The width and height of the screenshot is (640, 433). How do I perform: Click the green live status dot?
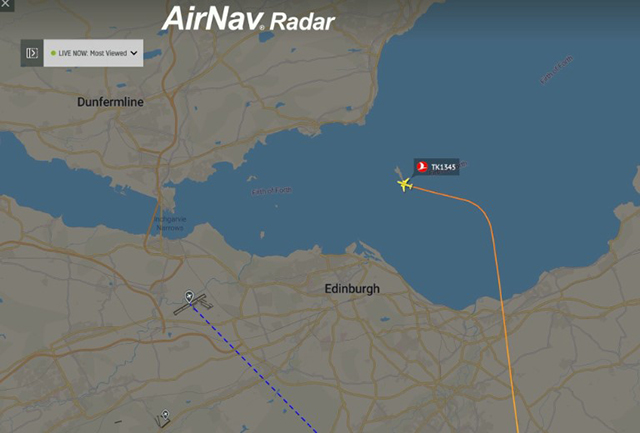(53, 53)
